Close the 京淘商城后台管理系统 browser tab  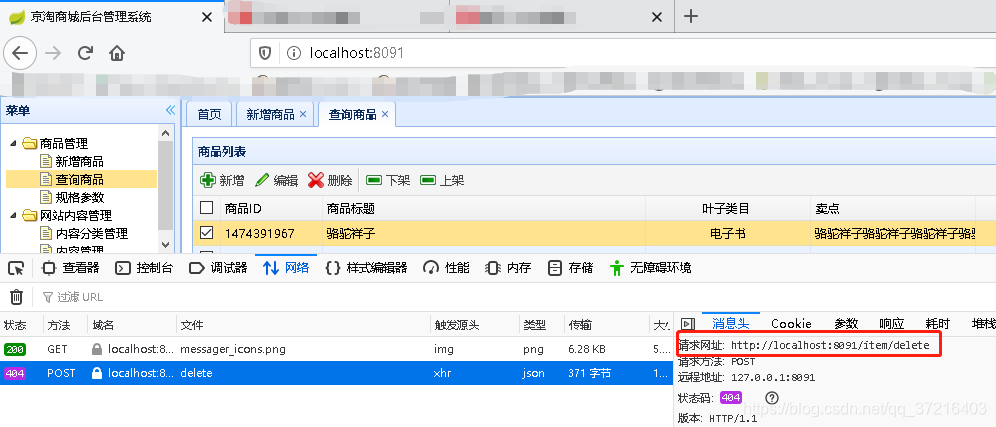tap(206, 17)
